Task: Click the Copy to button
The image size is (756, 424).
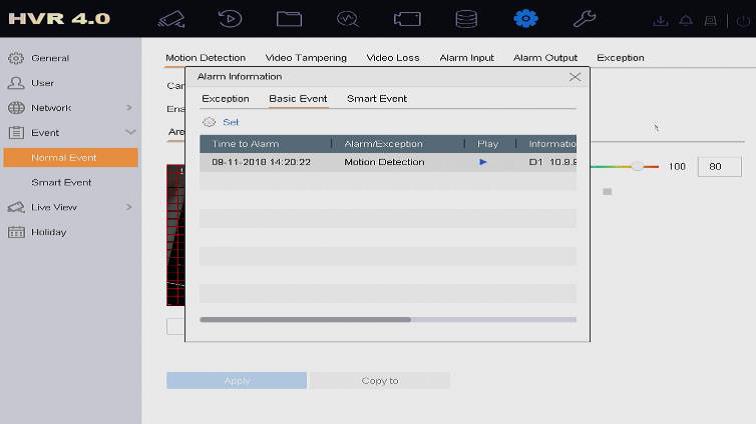Action: tap(379, 381)
